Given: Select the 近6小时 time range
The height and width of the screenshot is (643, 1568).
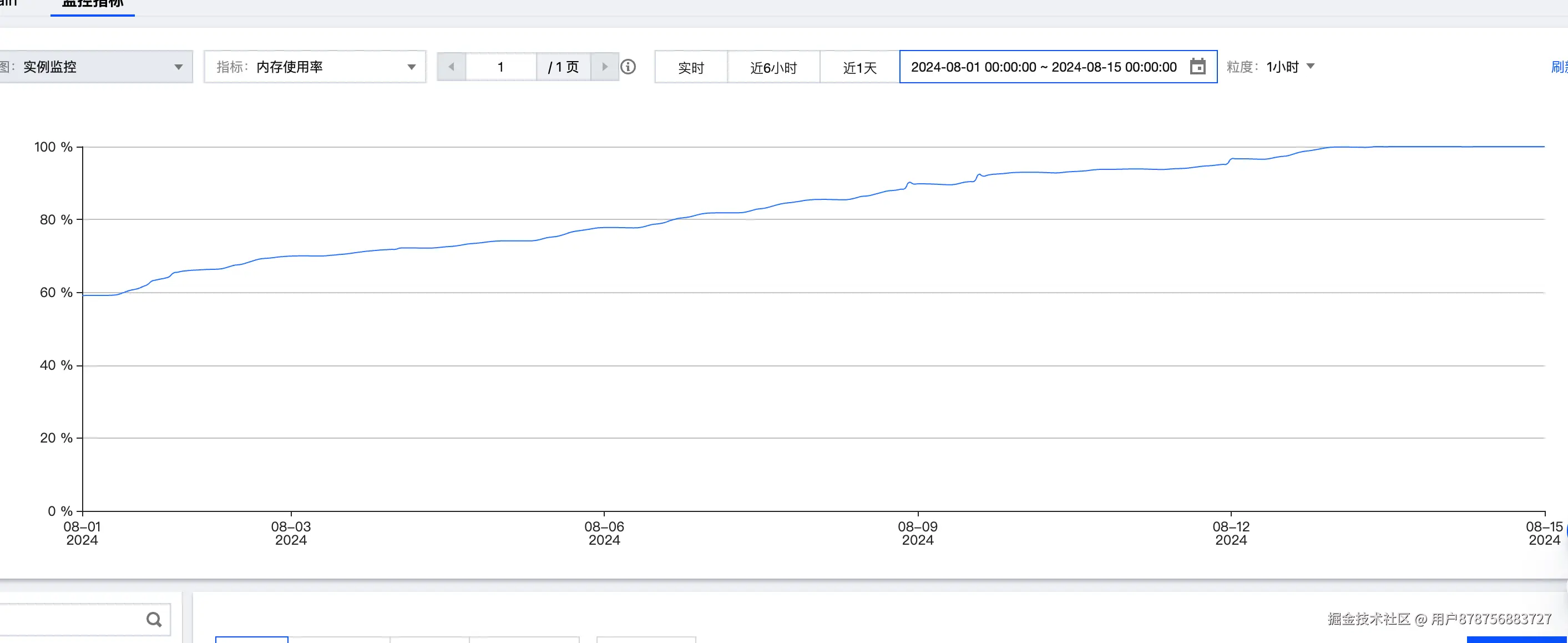Looking at the screenshot, I should [x=773, y=68].
